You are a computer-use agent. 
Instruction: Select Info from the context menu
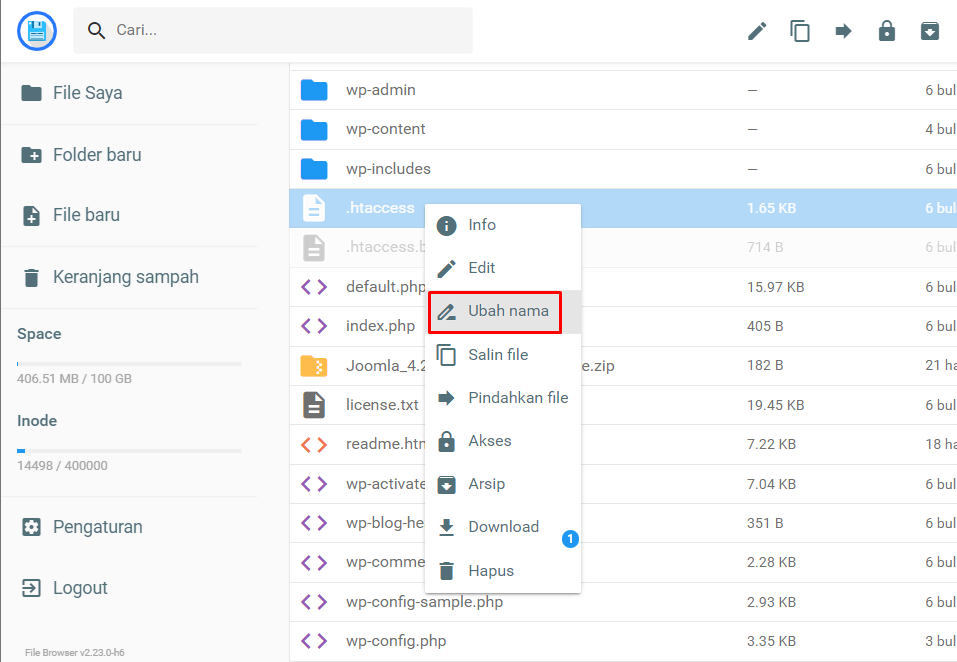coord(481,225)
